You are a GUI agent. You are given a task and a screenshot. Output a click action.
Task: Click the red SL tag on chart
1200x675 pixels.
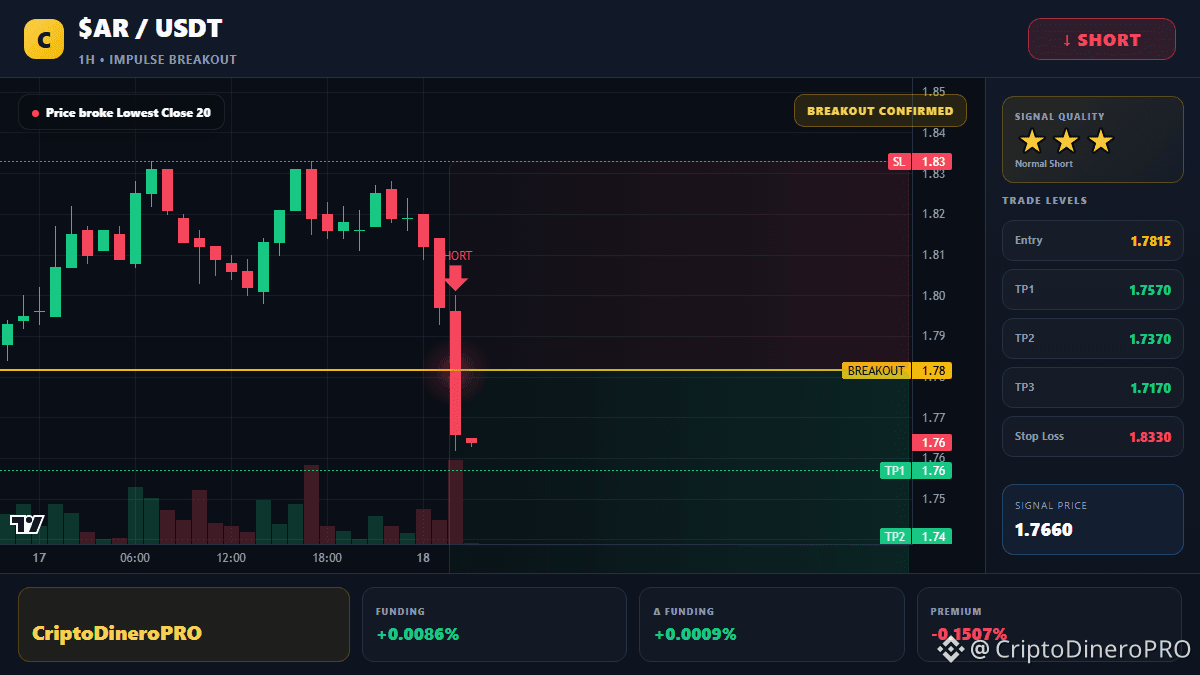899,162
